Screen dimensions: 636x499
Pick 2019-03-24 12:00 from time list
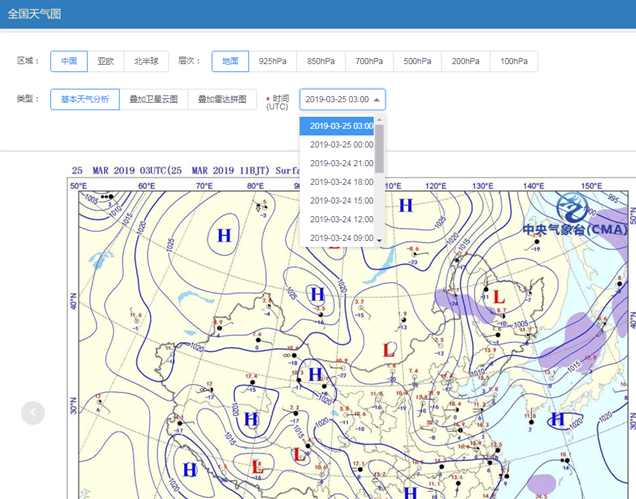(x=341, y=219)
